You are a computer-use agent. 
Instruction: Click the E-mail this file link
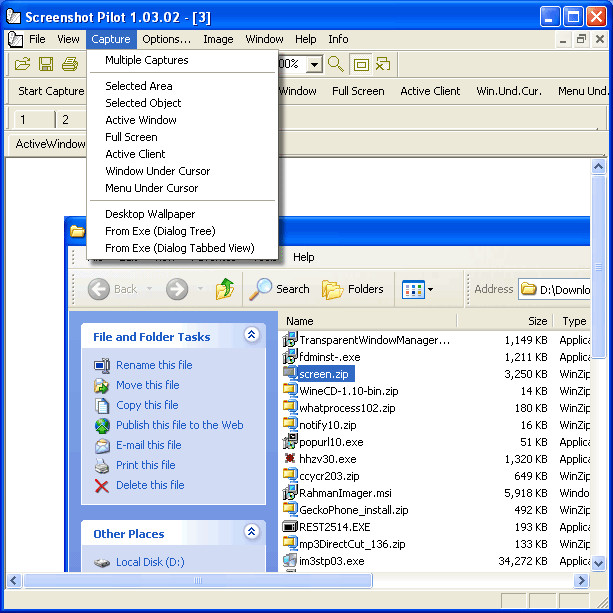pos(149,445)
